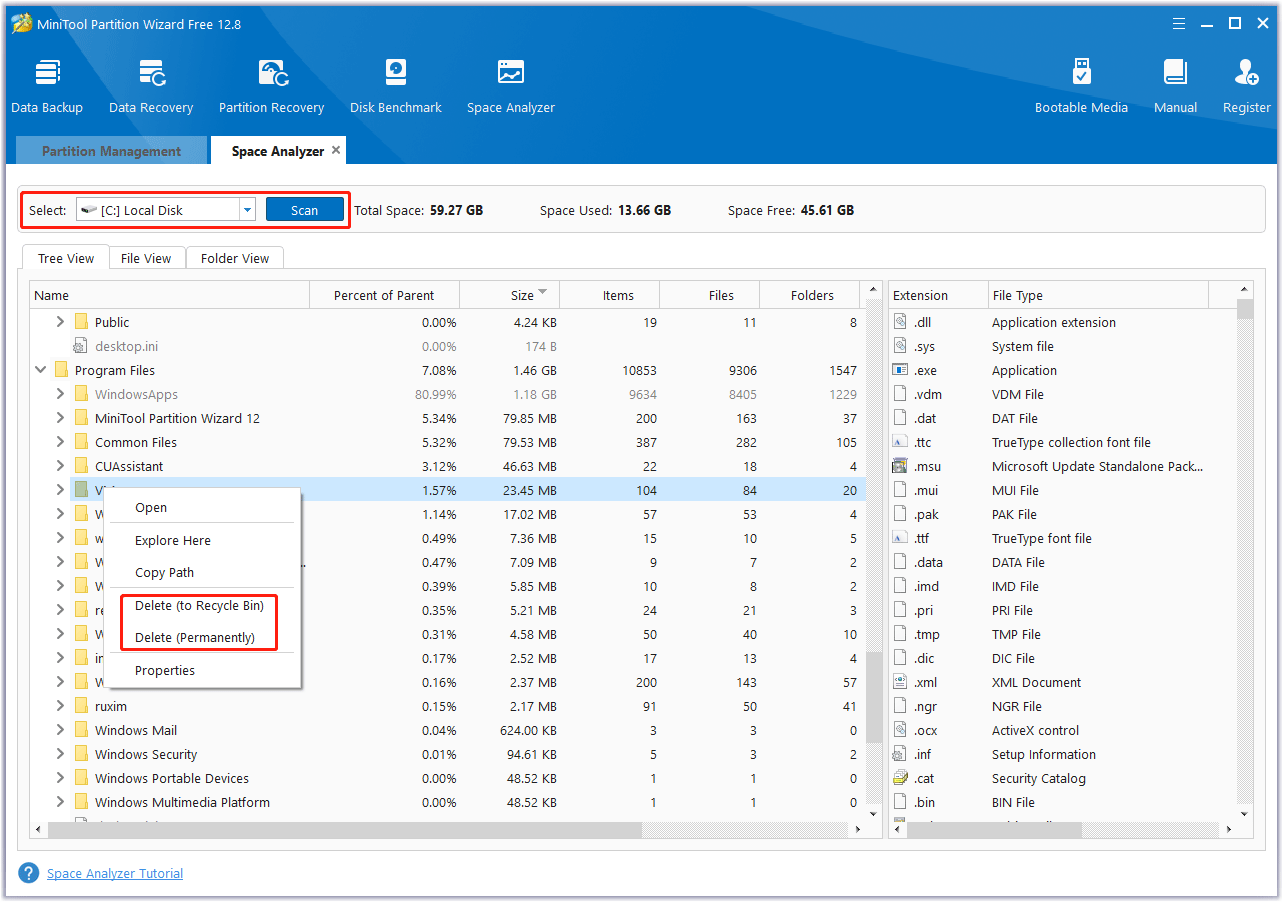Image resolution: width=1282 pixels, height=902 pixels.
Task: Open the Space Analyzer Tutorial link
Action: (x=114, y=872)
